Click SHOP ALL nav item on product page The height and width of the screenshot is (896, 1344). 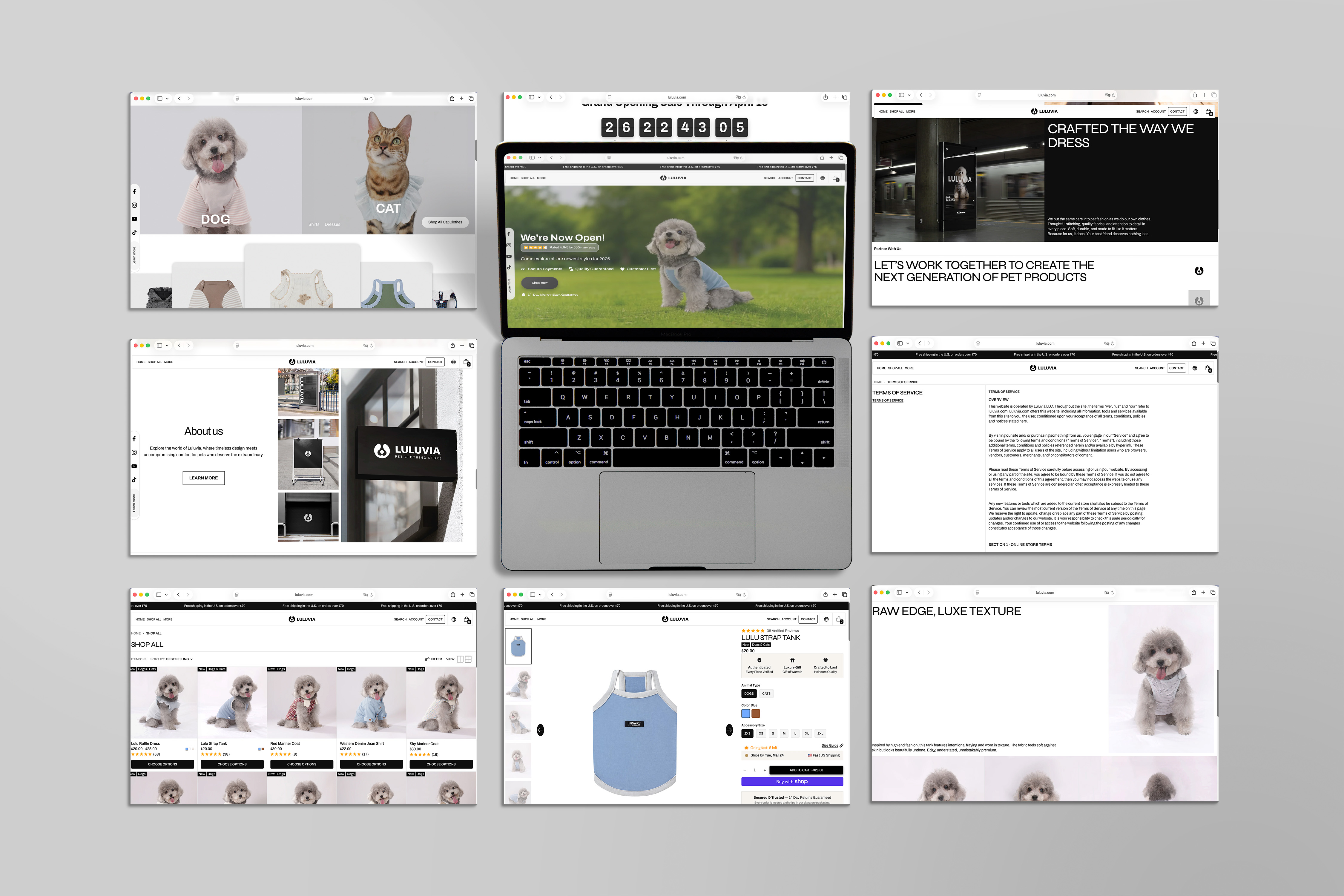527,619
